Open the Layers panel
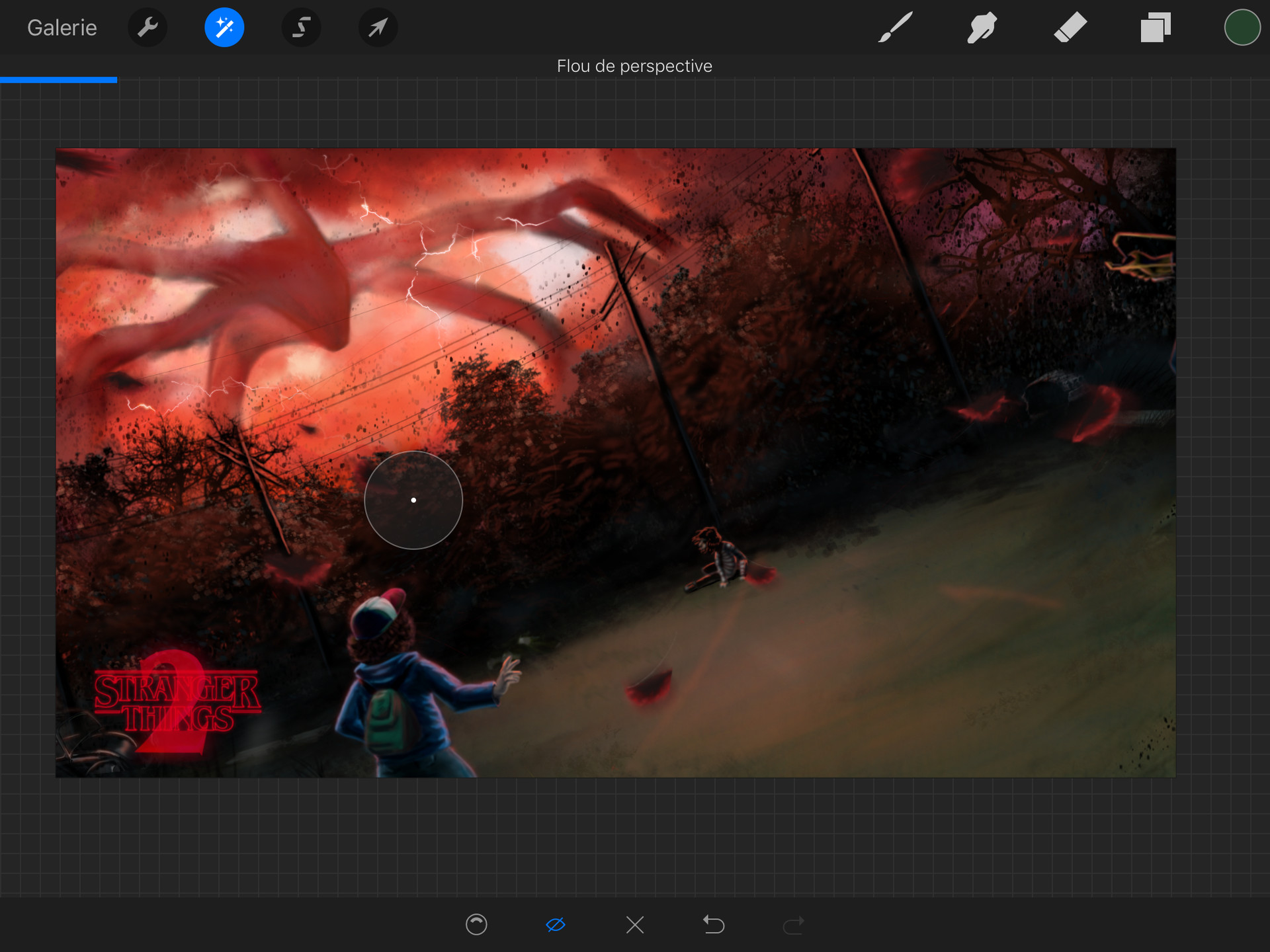The width and height of the screenshot is (1270, 952). (x=1156, y=28)
